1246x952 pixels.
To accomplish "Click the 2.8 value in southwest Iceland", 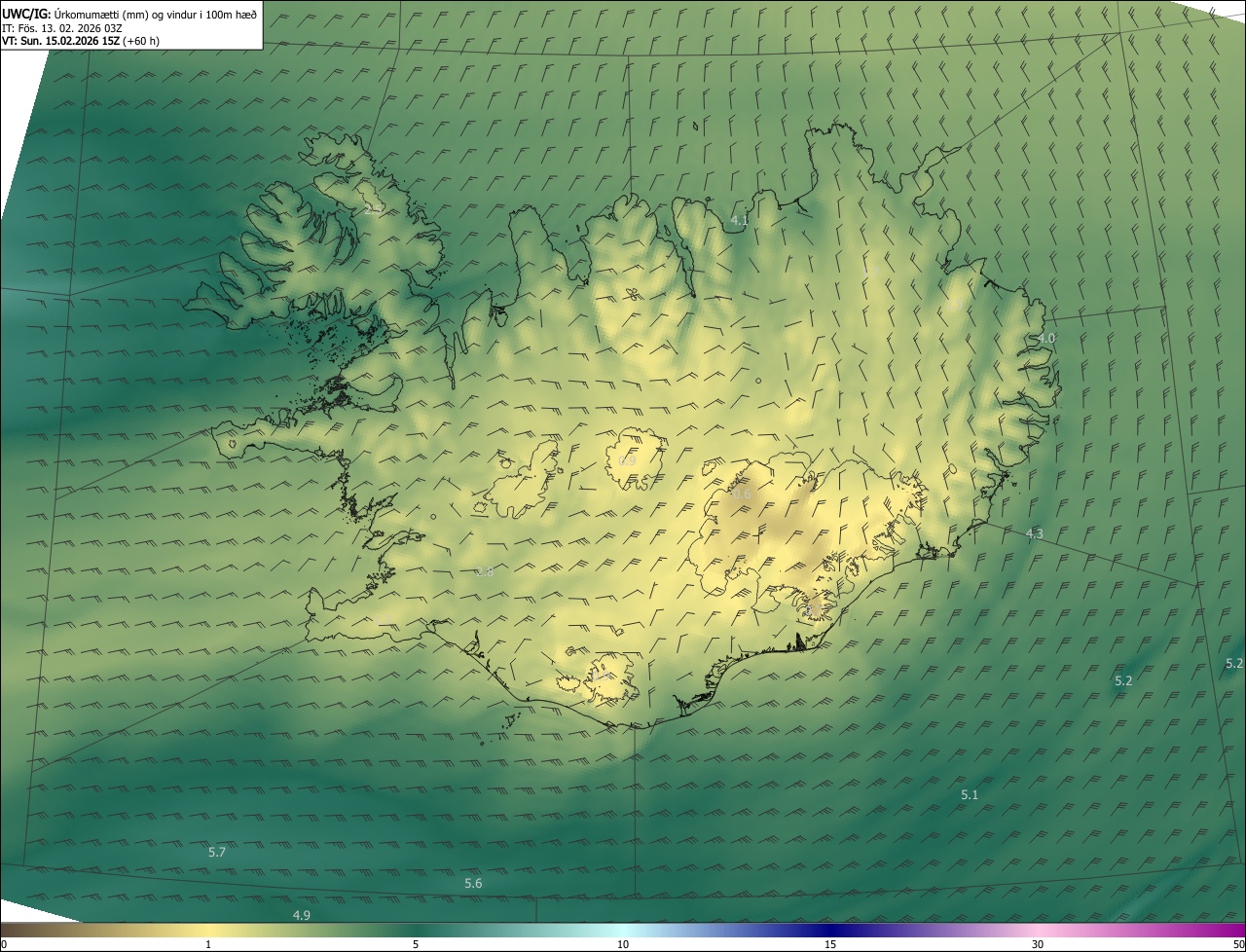I will (x=485, y=571).
